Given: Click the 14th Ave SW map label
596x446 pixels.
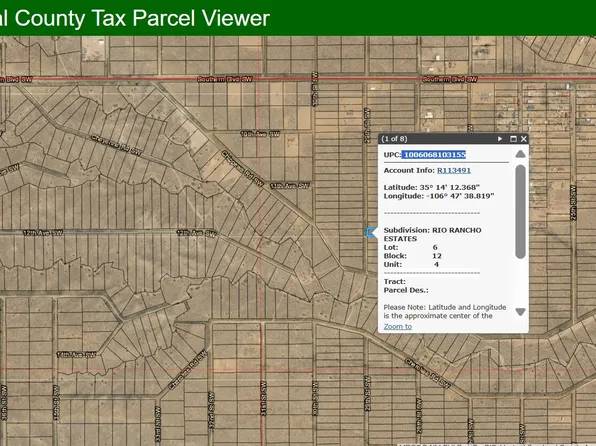Looking at the screenshot, I should 76,355.
